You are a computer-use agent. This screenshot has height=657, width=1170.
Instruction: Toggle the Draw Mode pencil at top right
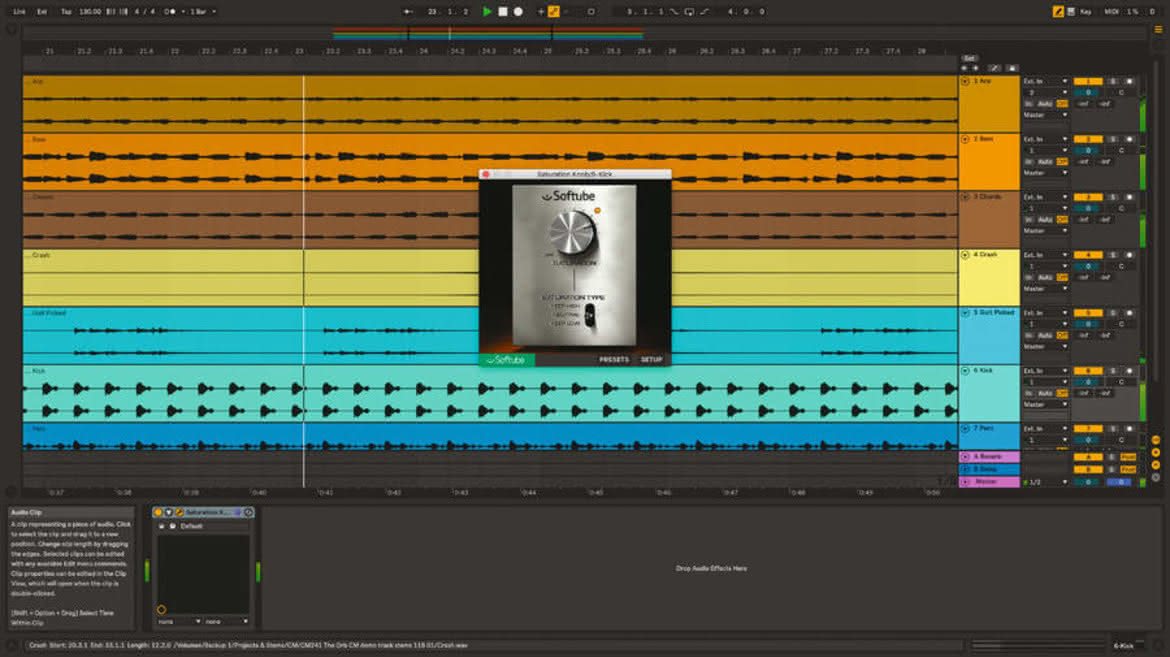1057,11
